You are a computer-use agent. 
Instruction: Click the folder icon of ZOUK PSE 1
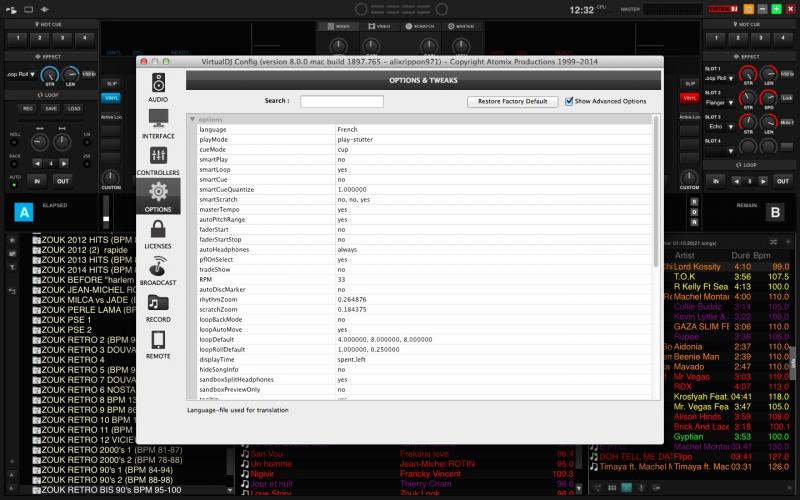36,320
